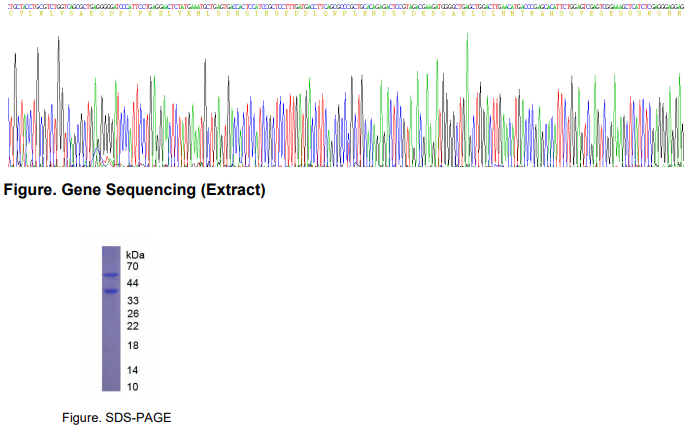This screenshot has width=691, height=428.
Task: Click the "70" molecular weight marker label
Action: click(x=133, y=266)
